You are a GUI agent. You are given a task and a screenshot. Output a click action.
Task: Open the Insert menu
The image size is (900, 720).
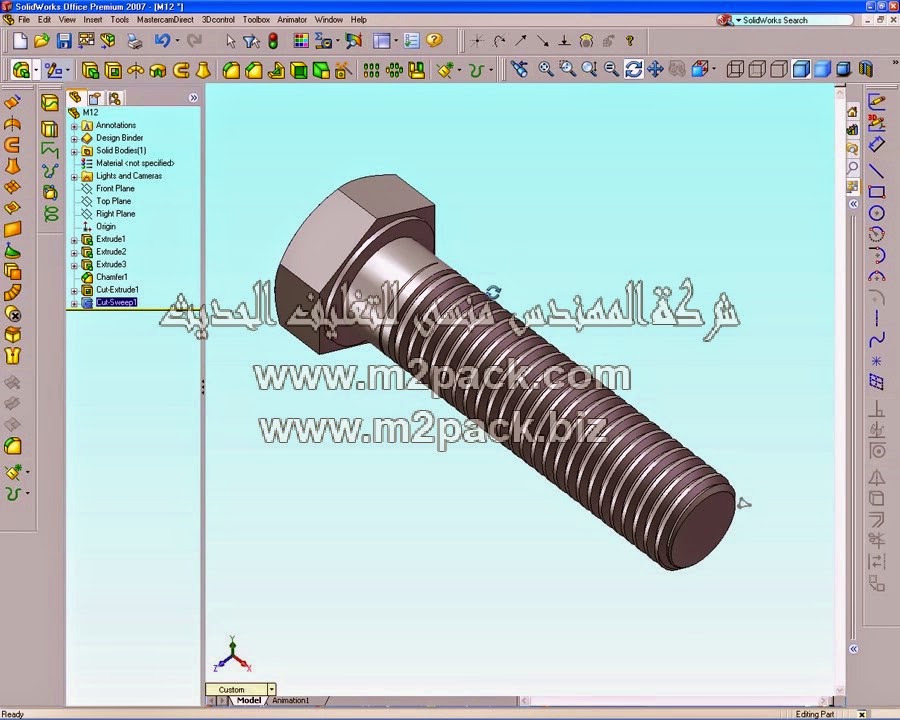[92, 20]
